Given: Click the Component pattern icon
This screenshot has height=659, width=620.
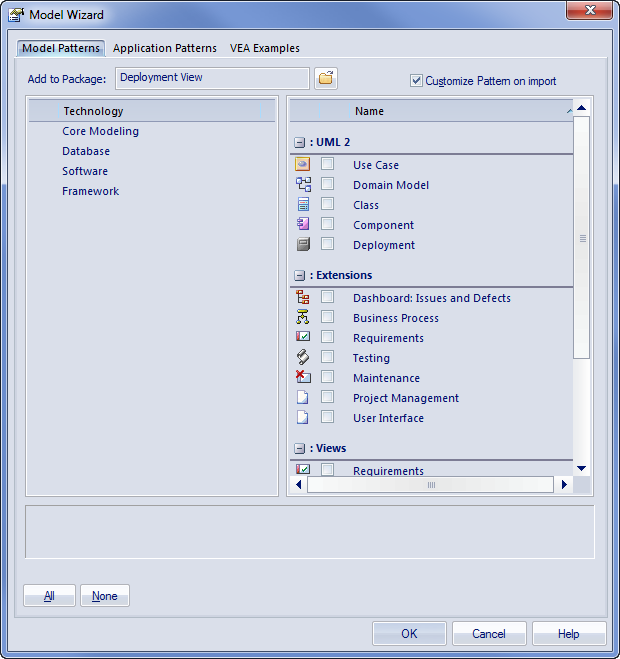Looking at the screenshot, I should point(303,225).
